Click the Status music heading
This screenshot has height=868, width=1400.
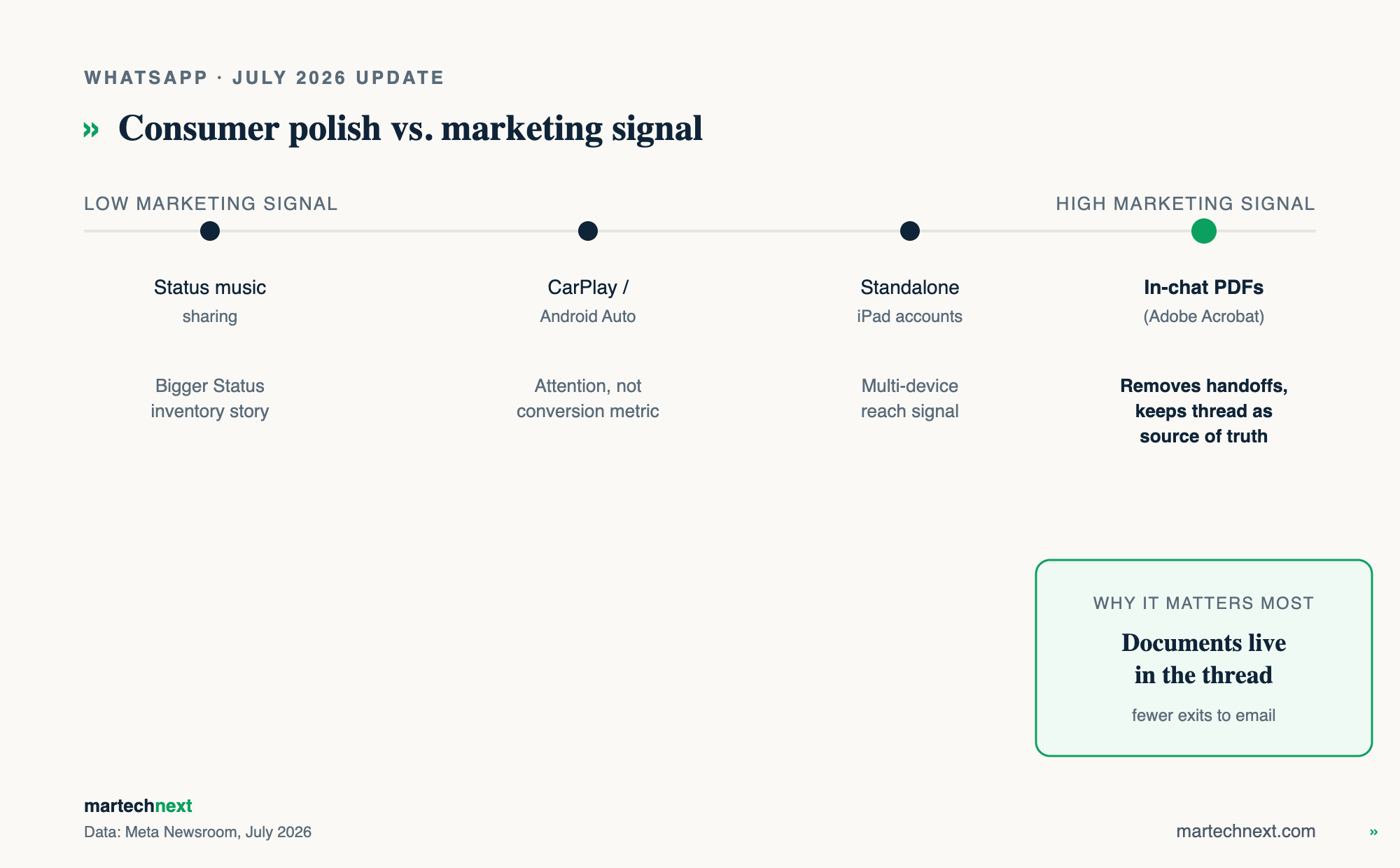(x=210, y=287)
